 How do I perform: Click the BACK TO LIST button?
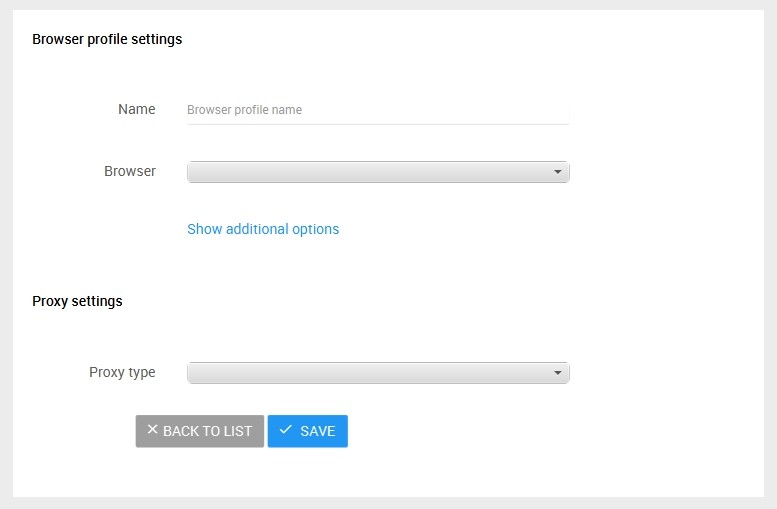click(200, 431)
